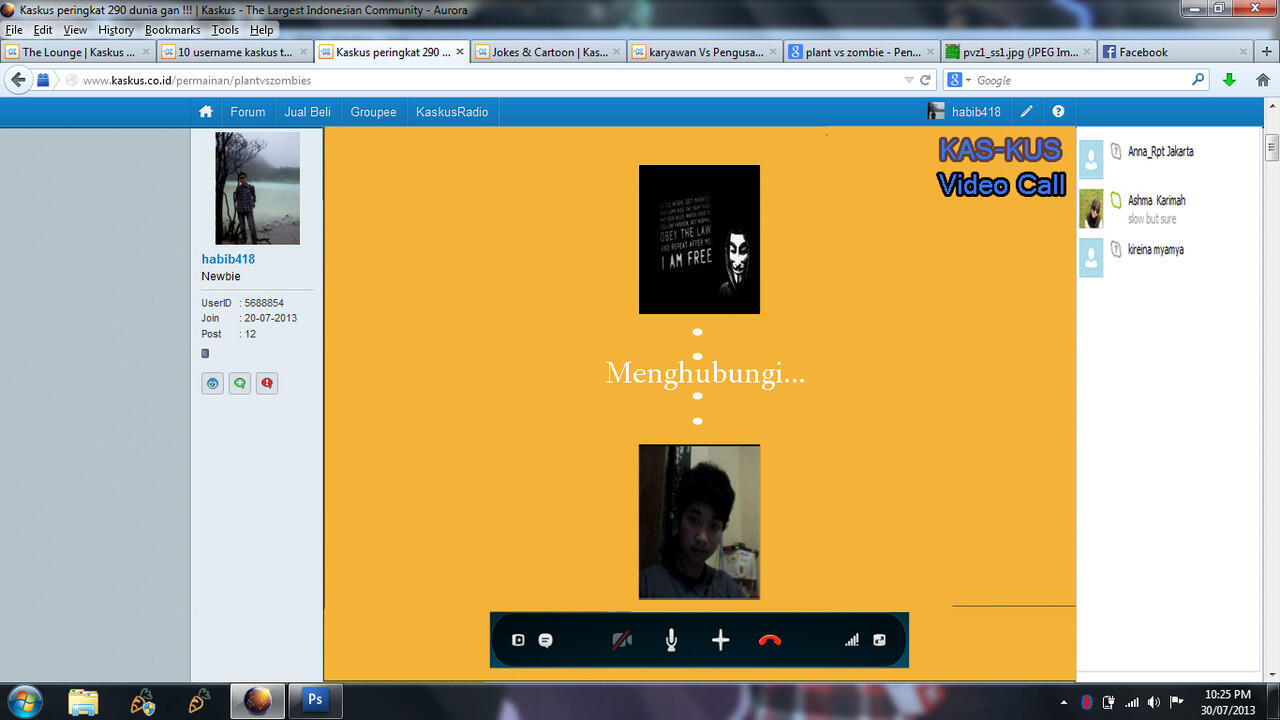
Task: Add participant with the plus icon
Action: click(720, 640)
